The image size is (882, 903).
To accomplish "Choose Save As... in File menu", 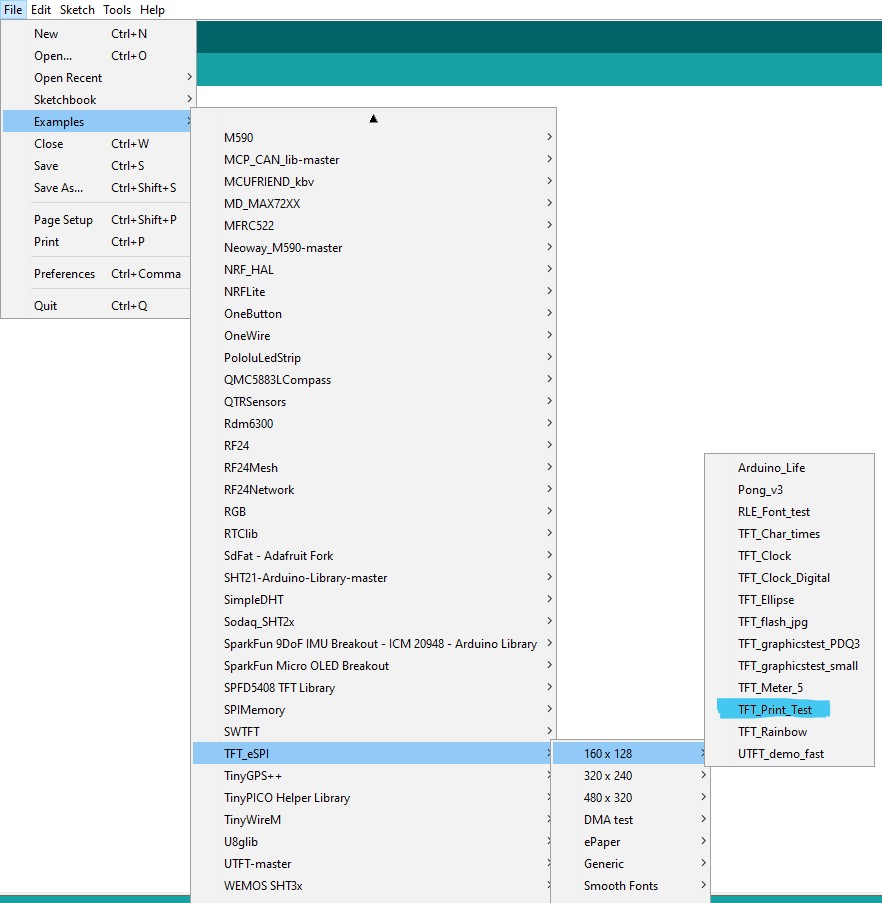I will (x=58, y=188).
